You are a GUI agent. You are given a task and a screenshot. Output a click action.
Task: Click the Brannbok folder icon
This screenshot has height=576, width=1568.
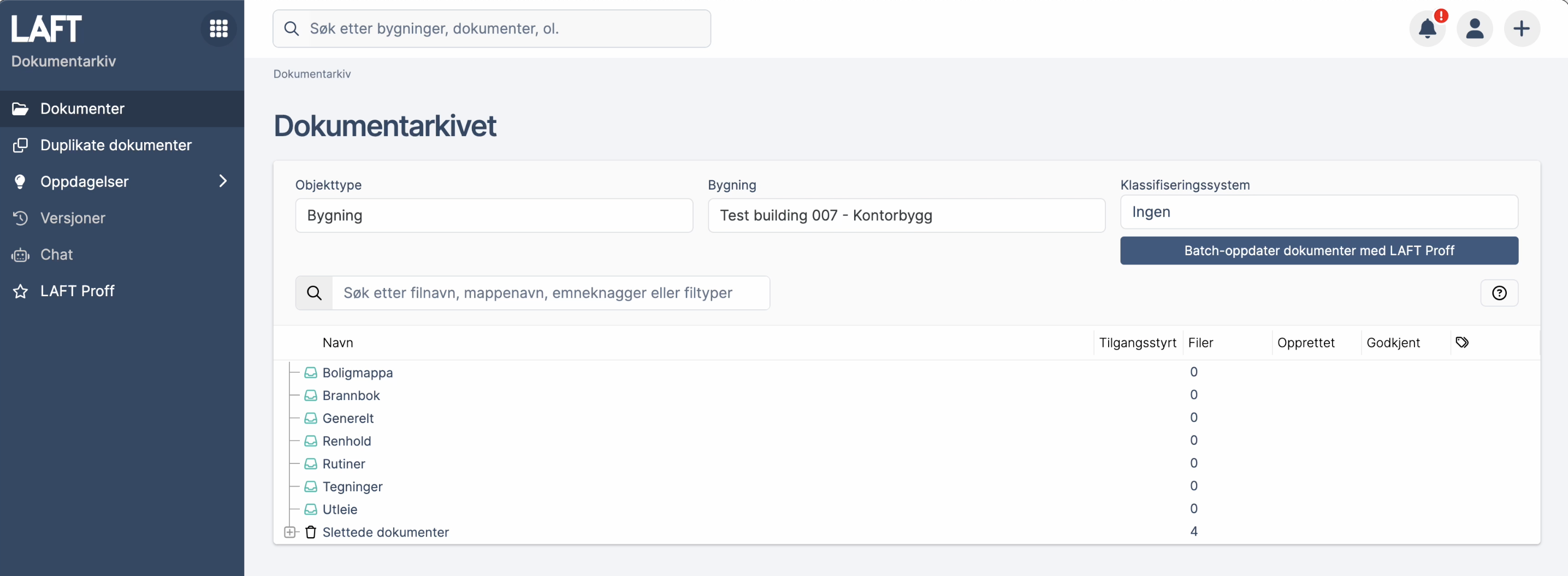pyautogui.click(x=310, y=395)
